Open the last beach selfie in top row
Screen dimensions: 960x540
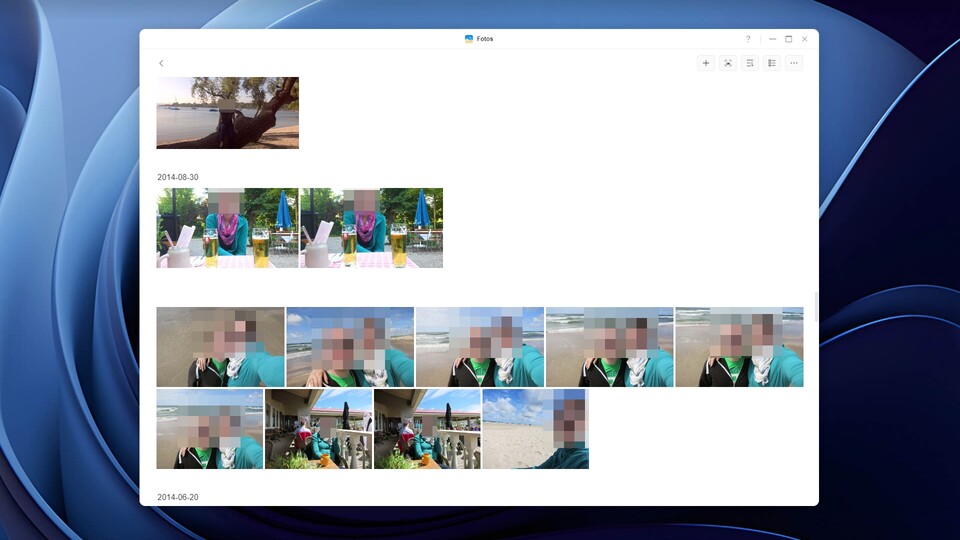coord(739,347)
